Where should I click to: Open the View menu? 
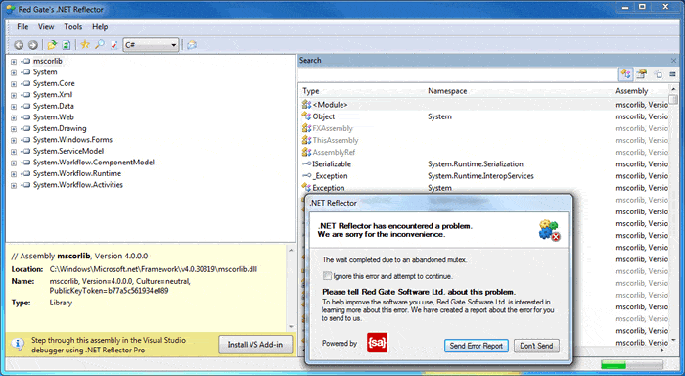[46, 27]
